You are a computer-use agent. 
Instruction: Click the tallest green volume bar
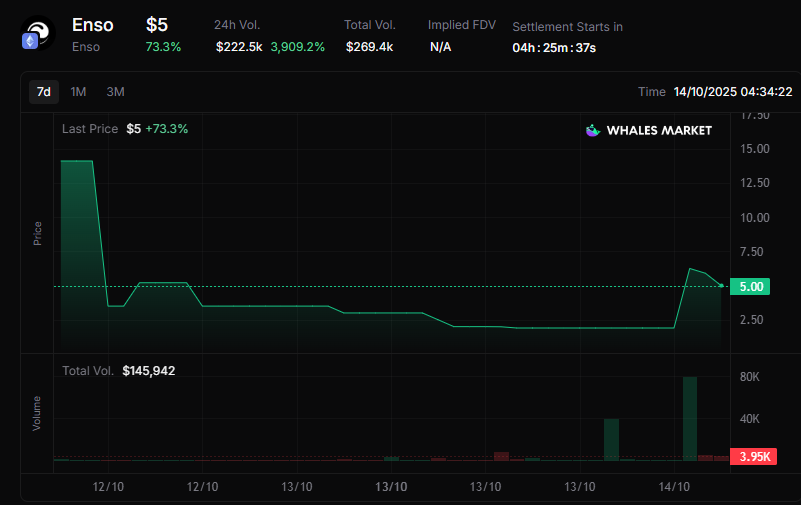(x=689, y=418)
